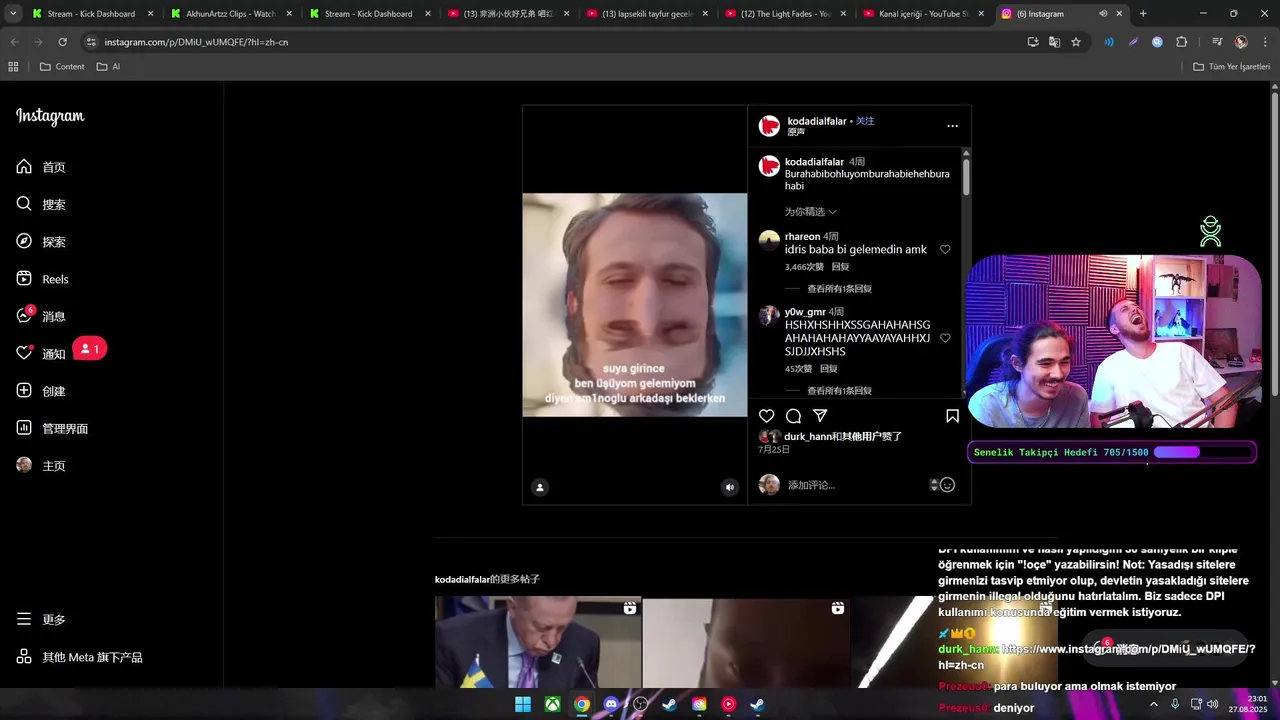Open the Extensions puzzle icon

pos(1182,42)
